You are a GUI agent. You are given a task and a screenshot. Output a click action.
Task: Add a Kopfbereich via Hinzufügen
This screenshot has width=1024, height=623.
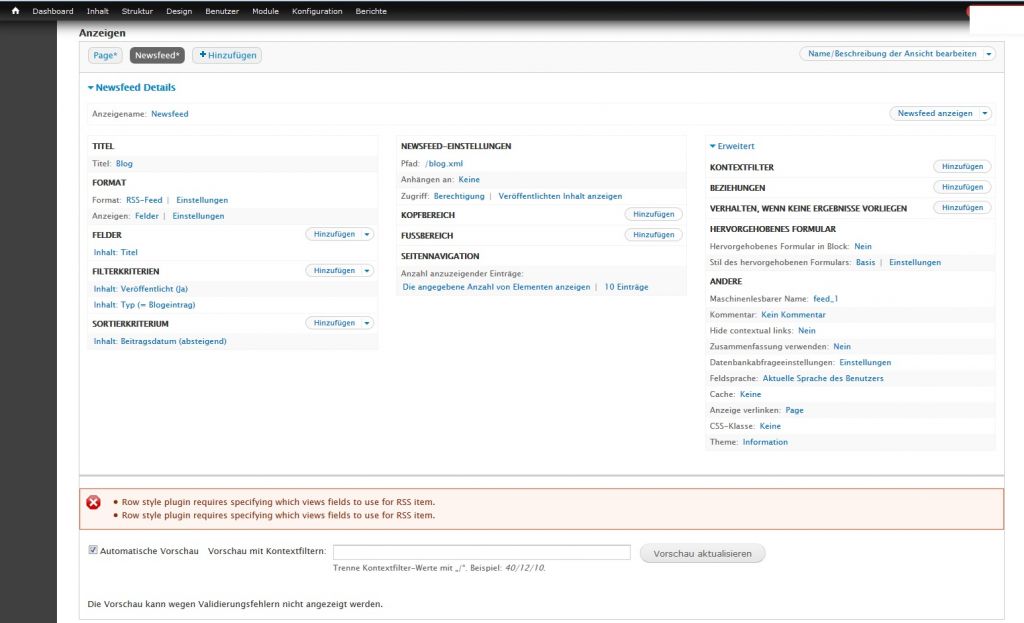tap(653, 214)
